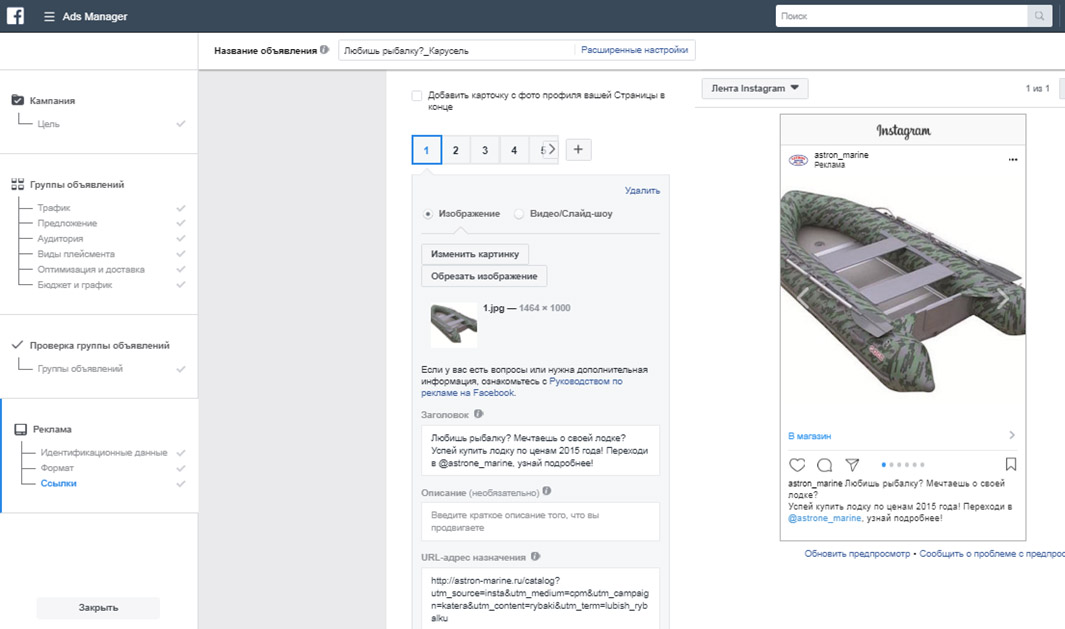The image size is (1065, 629).
Task: Open Группы объявлений under Проверка section
Action: pos(80,369)
